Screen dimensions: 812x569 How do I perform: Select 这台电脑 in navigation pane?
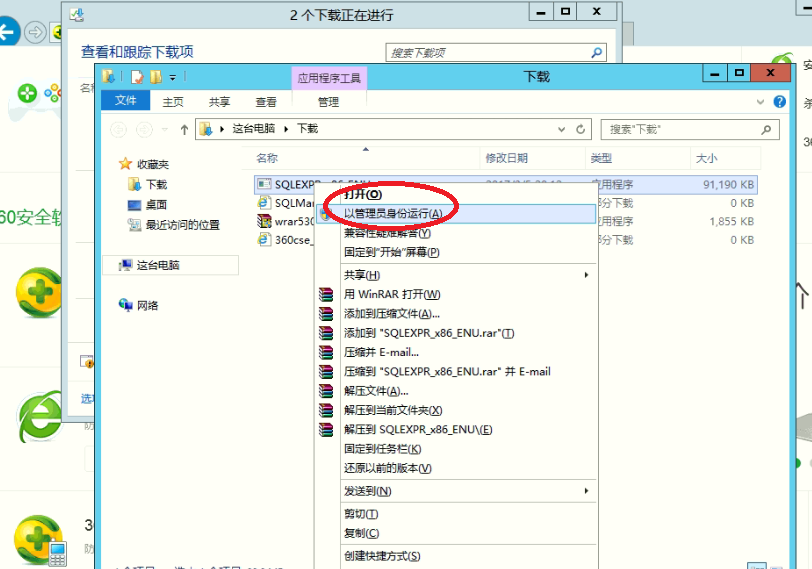(x=158, y=265)
